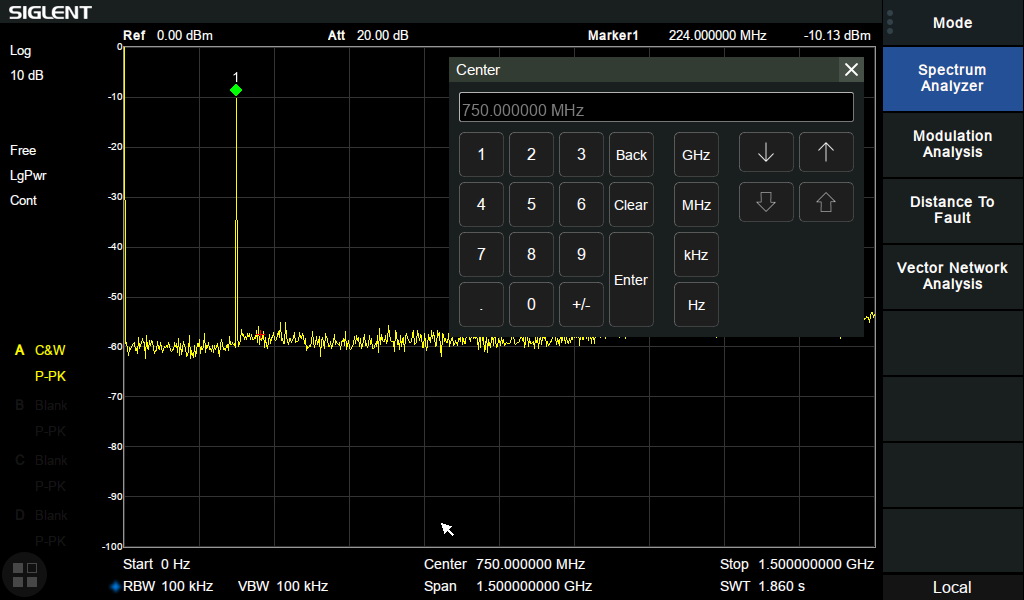Viewport: 1024px width, 600px height.
Task: Clear the entered center frequency
Action: click(631, 205)
